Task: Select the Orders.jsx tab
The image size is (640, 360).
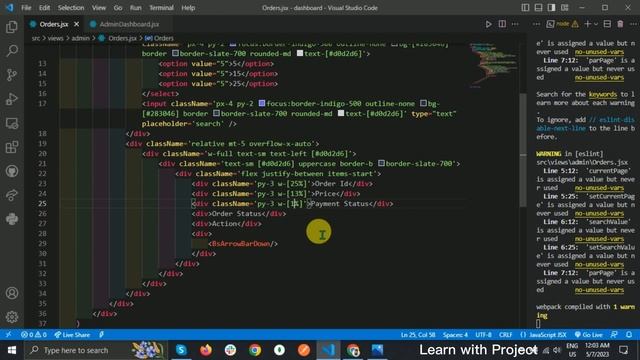Action: pos(53,24)
